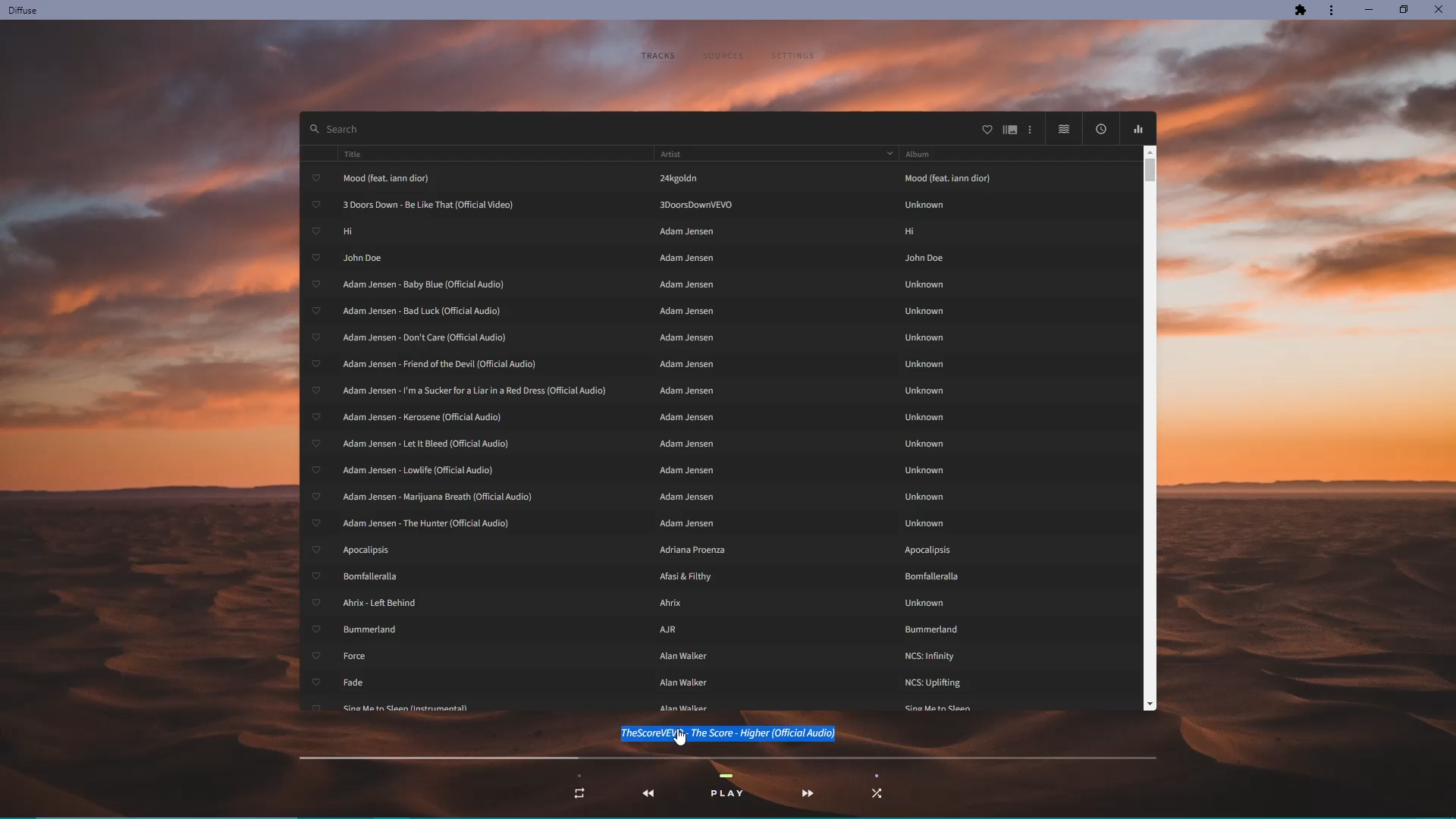Favourite the Apocalipsis track heart
1456x819 pixels.
point(316,550)
